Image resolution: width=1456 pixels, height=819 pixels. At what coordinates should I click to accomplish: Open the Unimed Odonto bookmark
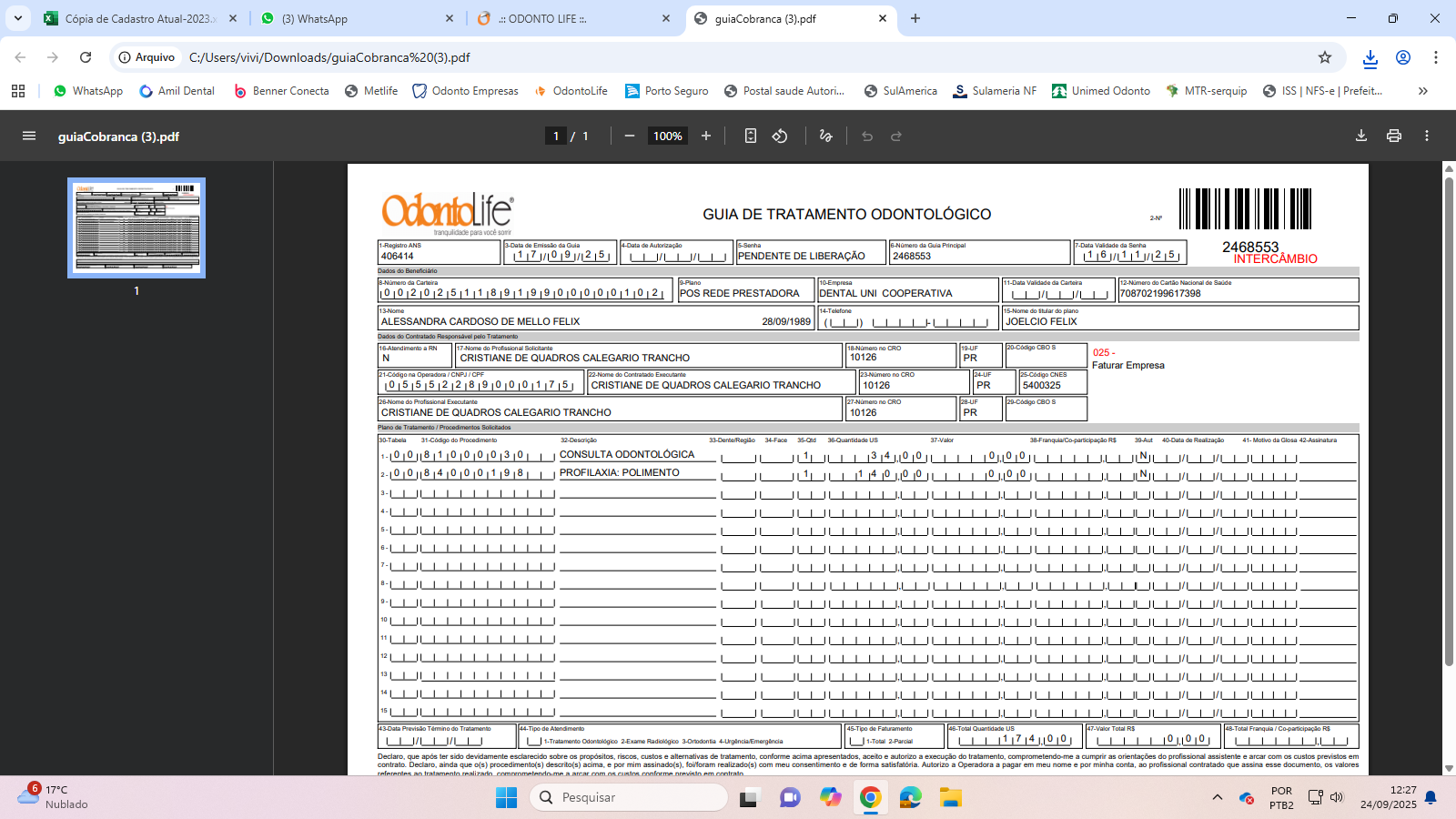click(1101, 91)
